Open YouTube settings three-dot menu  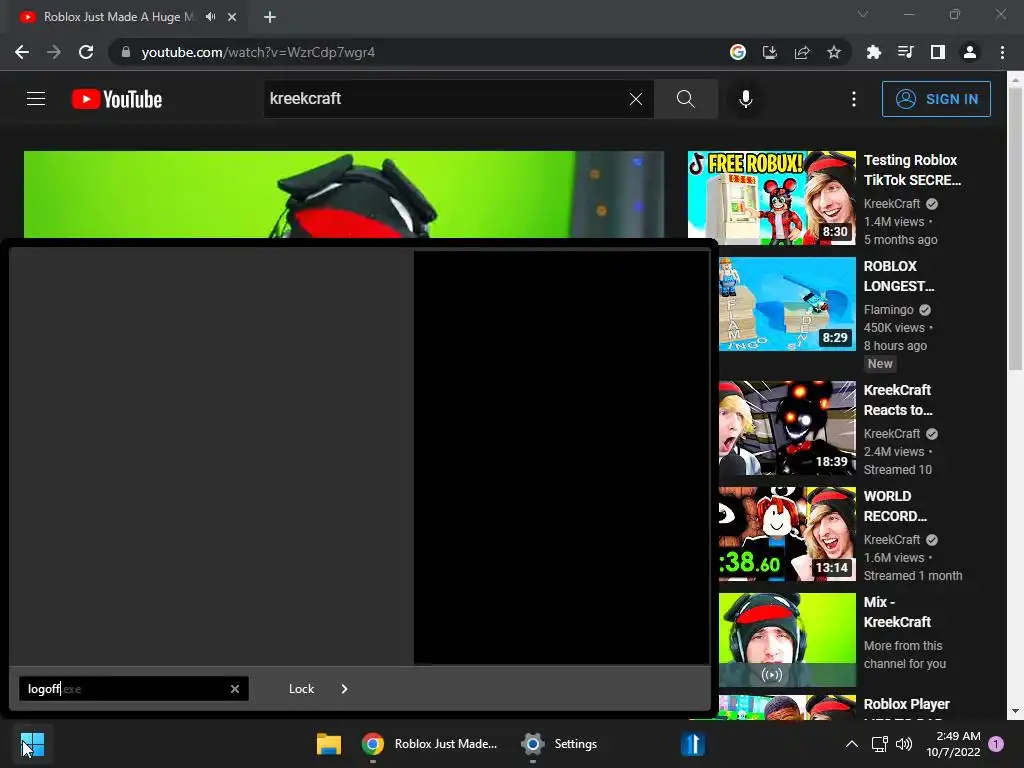(854, 99)
